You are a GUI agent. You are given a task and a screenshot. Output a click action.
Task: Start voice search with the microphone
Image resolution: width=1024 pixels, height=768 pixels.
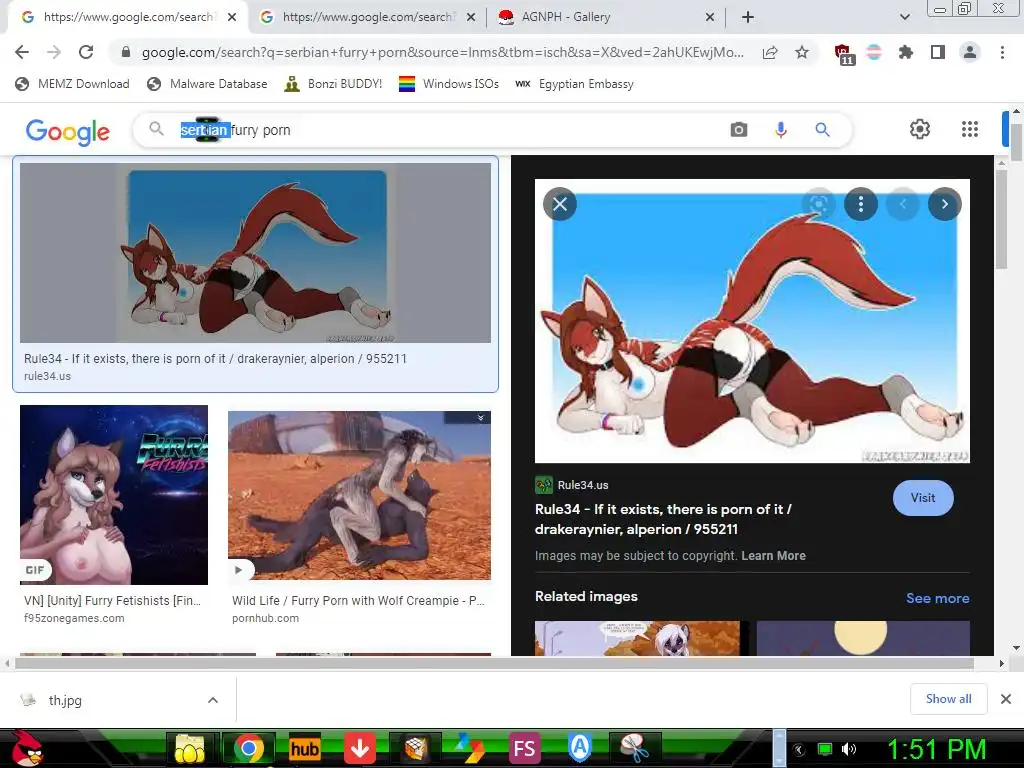(x=780, y=130)
